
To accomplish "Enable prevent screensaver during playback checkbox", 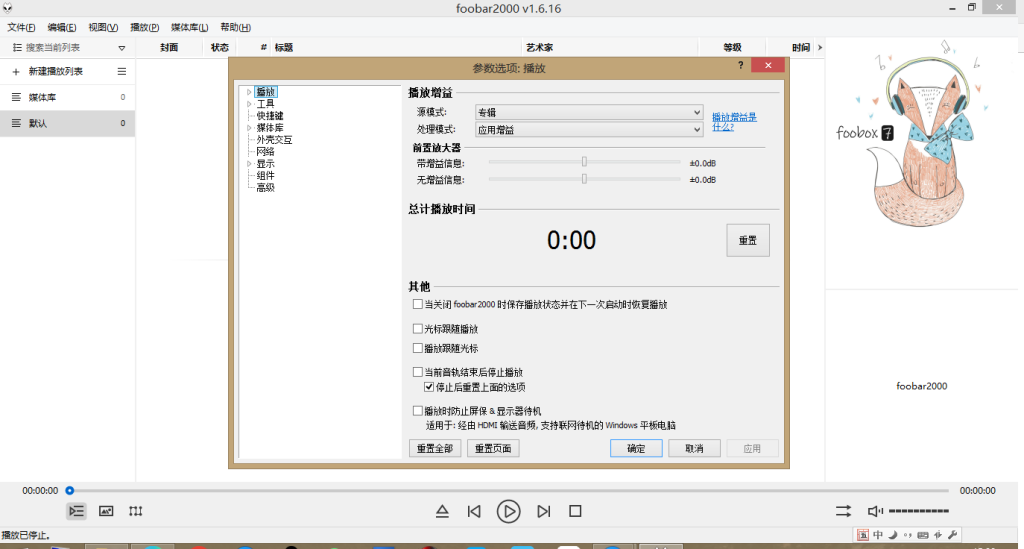I will click(417, 411).
